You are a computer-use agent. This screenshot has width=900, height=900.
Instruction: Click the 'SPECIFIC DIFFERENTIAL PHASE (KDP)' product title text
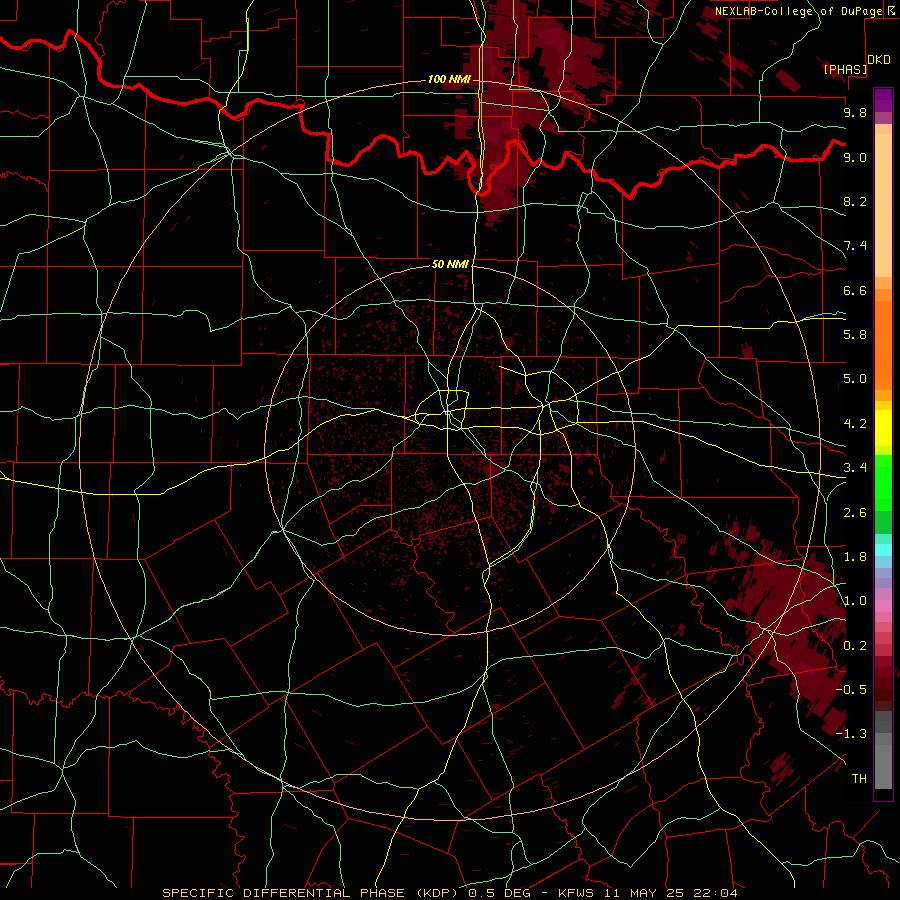tap(313, 893)
